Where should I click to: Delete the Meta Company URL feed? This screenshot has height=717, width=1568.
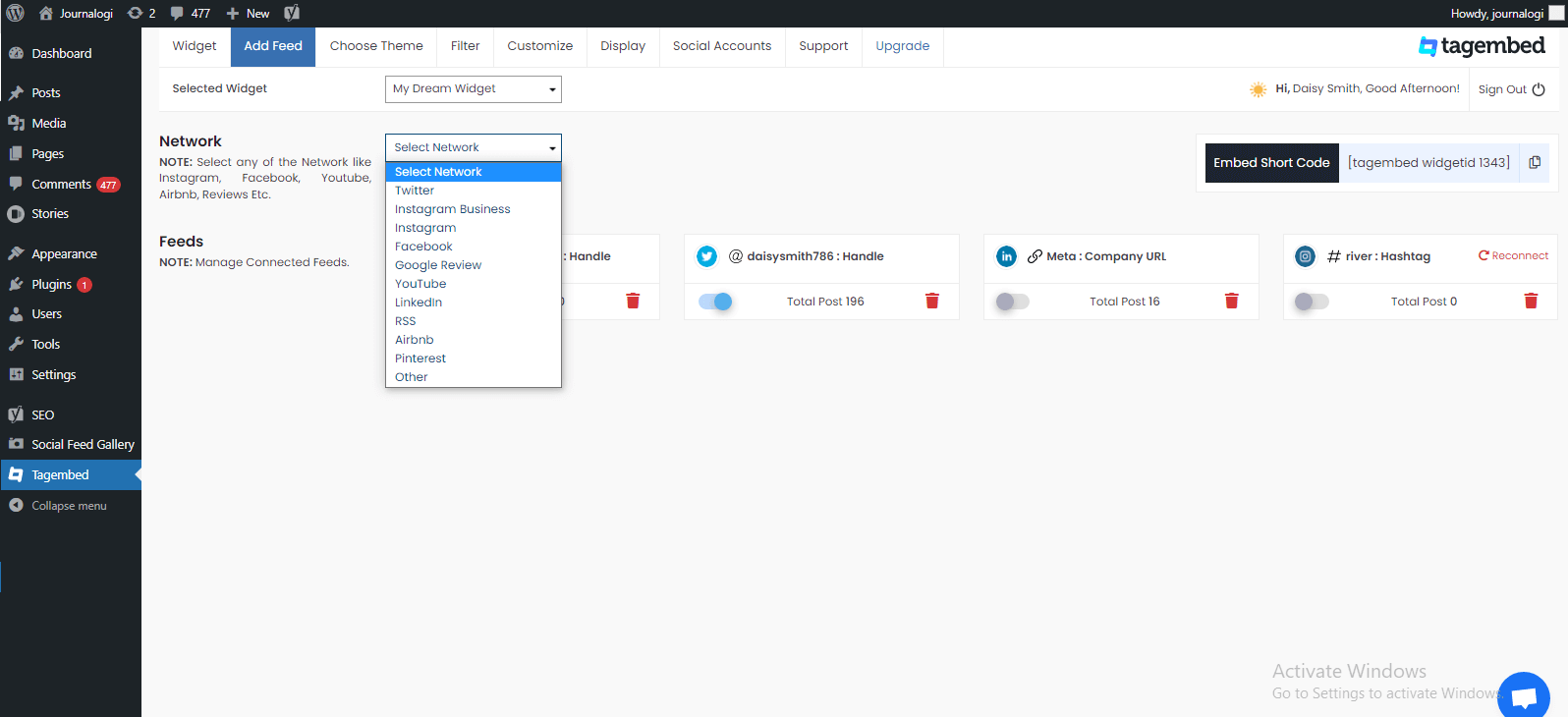1231,301
